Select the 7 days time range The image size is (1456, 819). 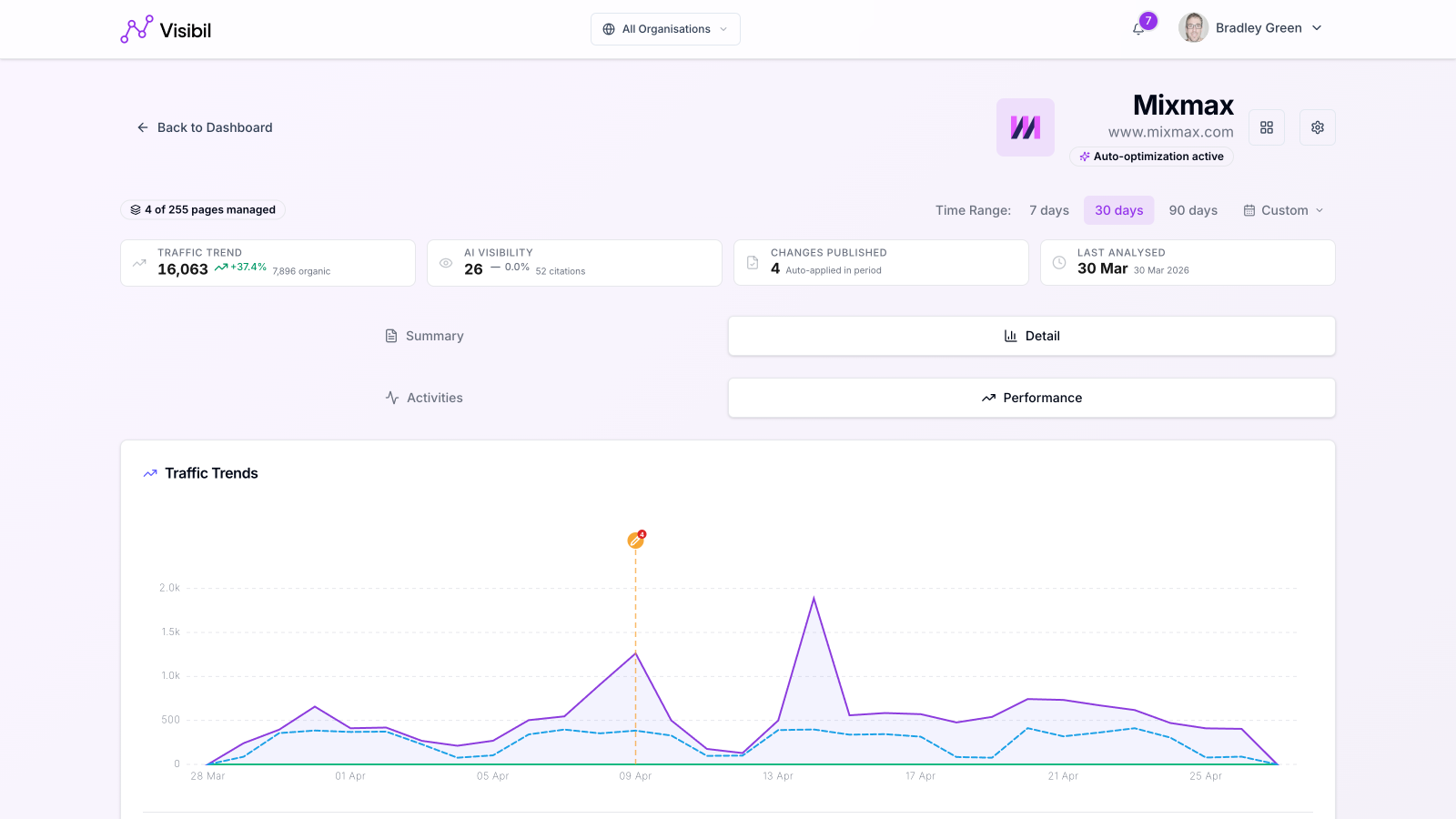(1049, 210)
